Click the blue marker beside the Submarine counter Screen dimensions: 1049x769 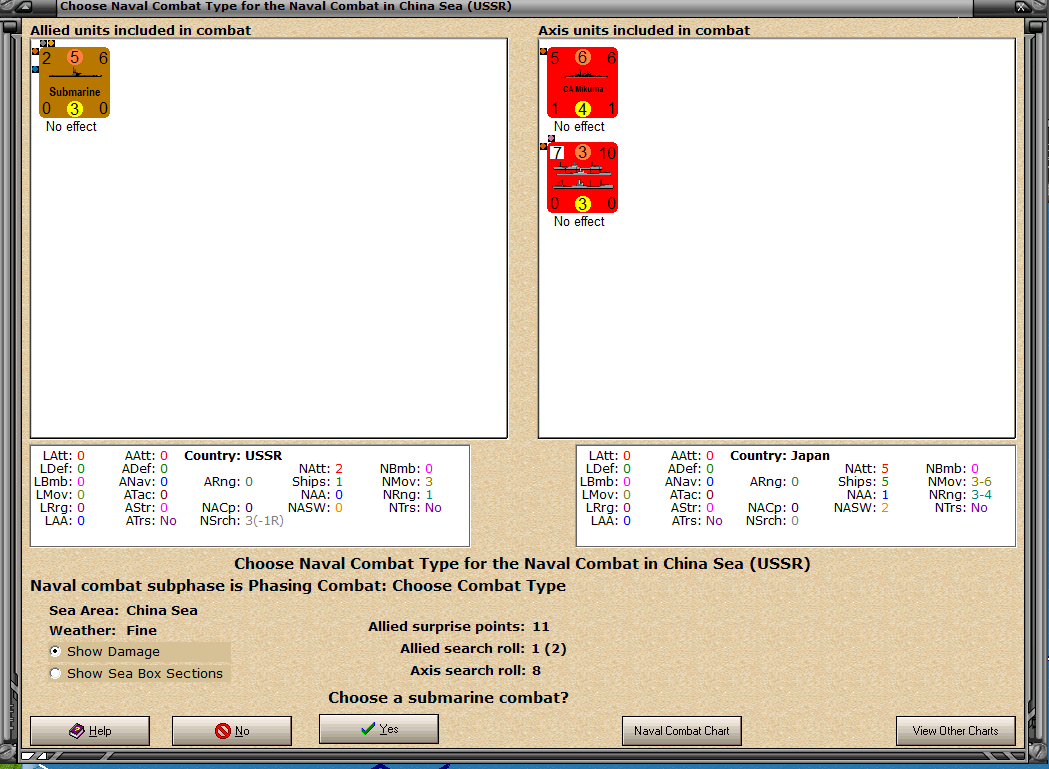click(x=37, y=69)
